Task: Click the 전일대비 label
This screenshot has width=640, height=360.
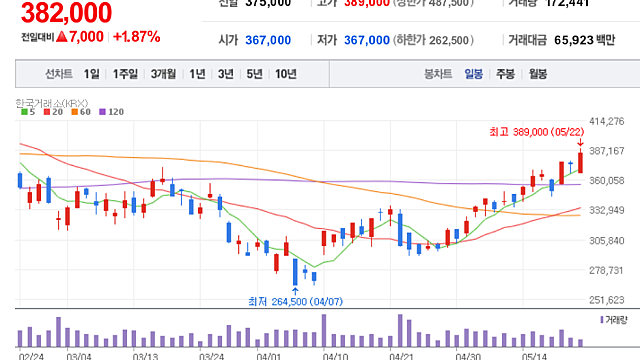Action: click(x=38, y=38)
